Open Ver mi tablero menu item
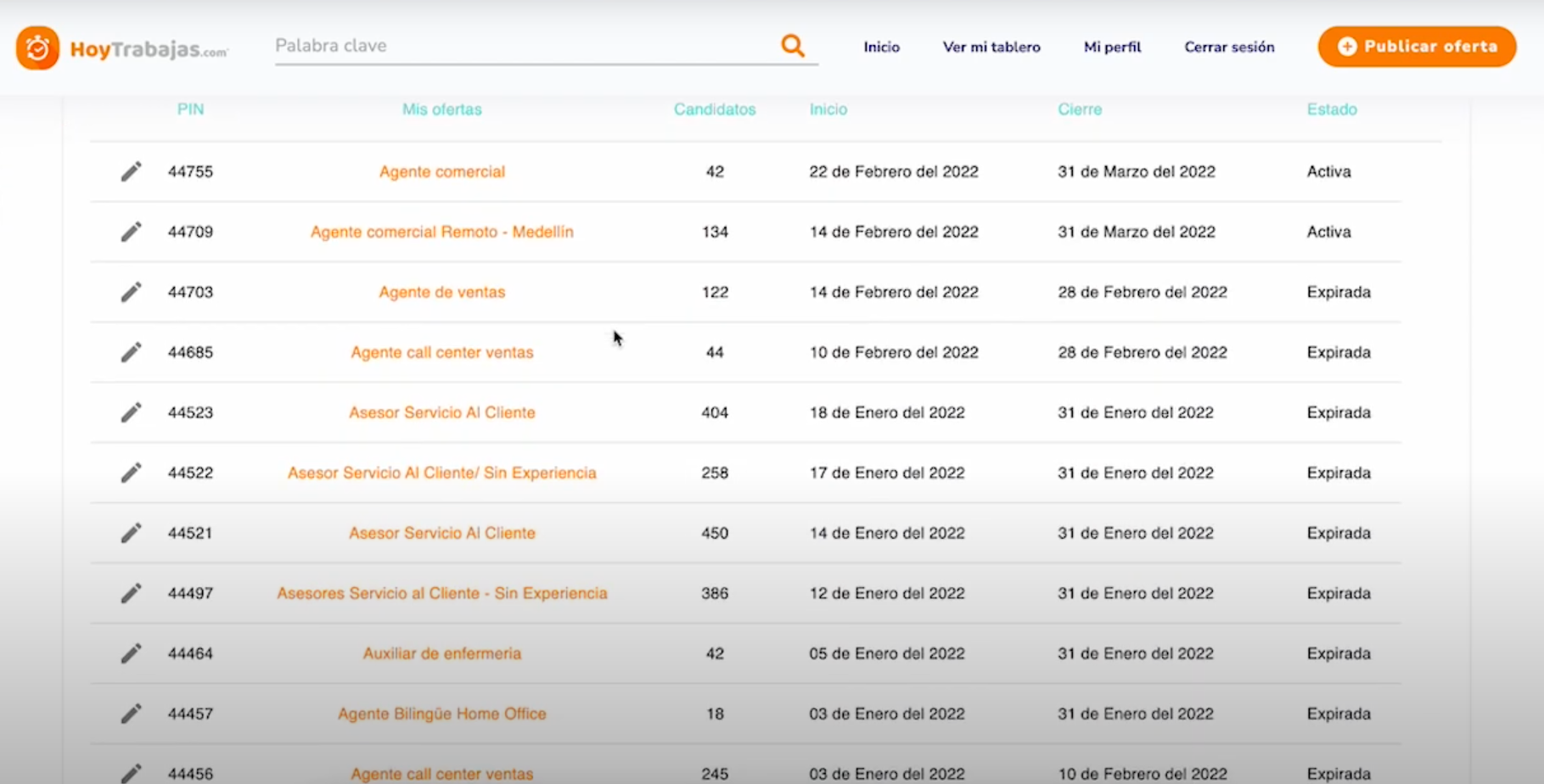The image size is (1544, 784). tap(991, 47)
